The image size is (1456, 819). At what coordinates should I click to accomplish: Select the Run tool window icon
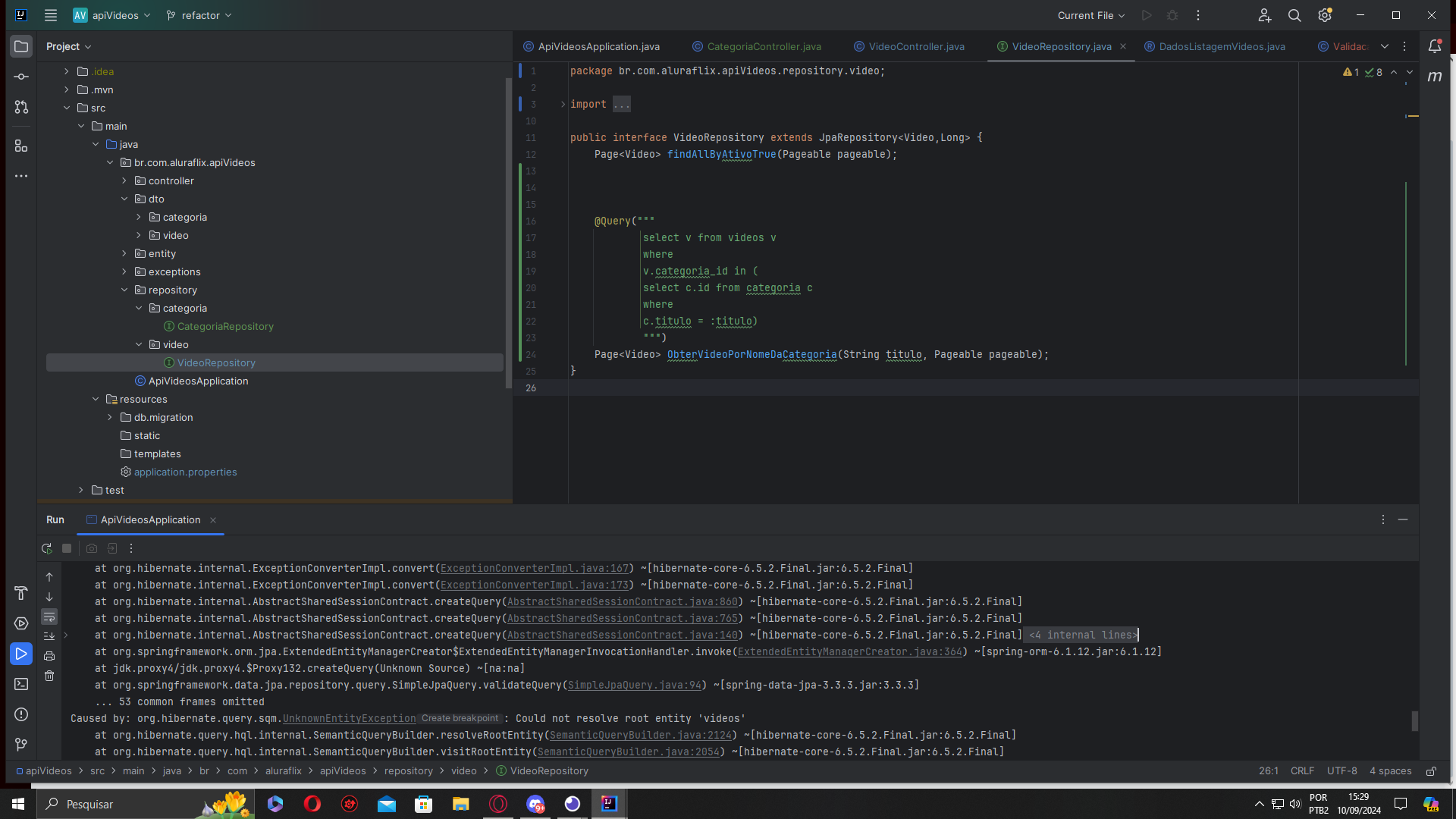21,654
